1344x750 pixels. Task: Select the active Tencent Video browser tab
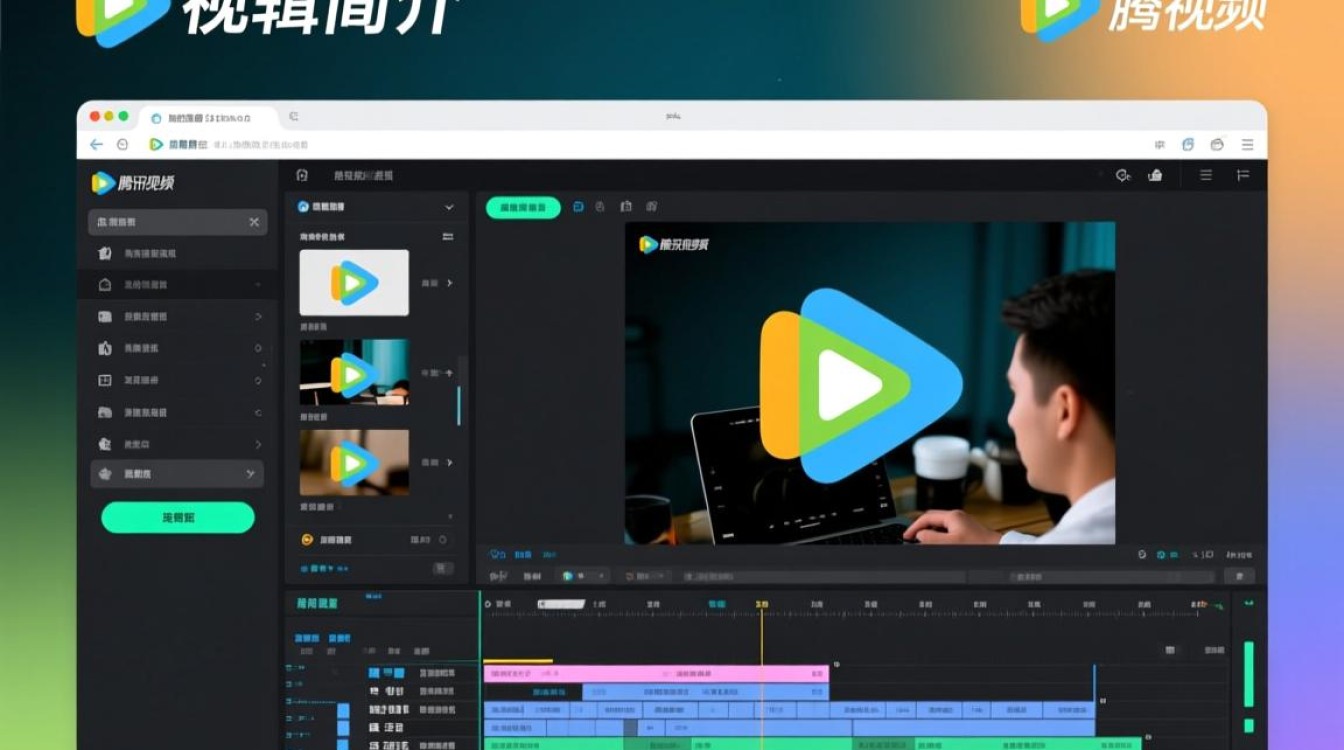click(x=208, y=118)
